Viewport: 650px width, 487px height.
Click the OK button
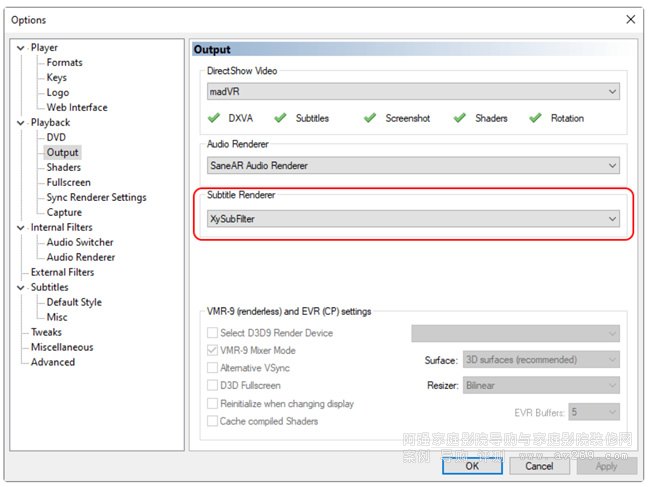471,466
